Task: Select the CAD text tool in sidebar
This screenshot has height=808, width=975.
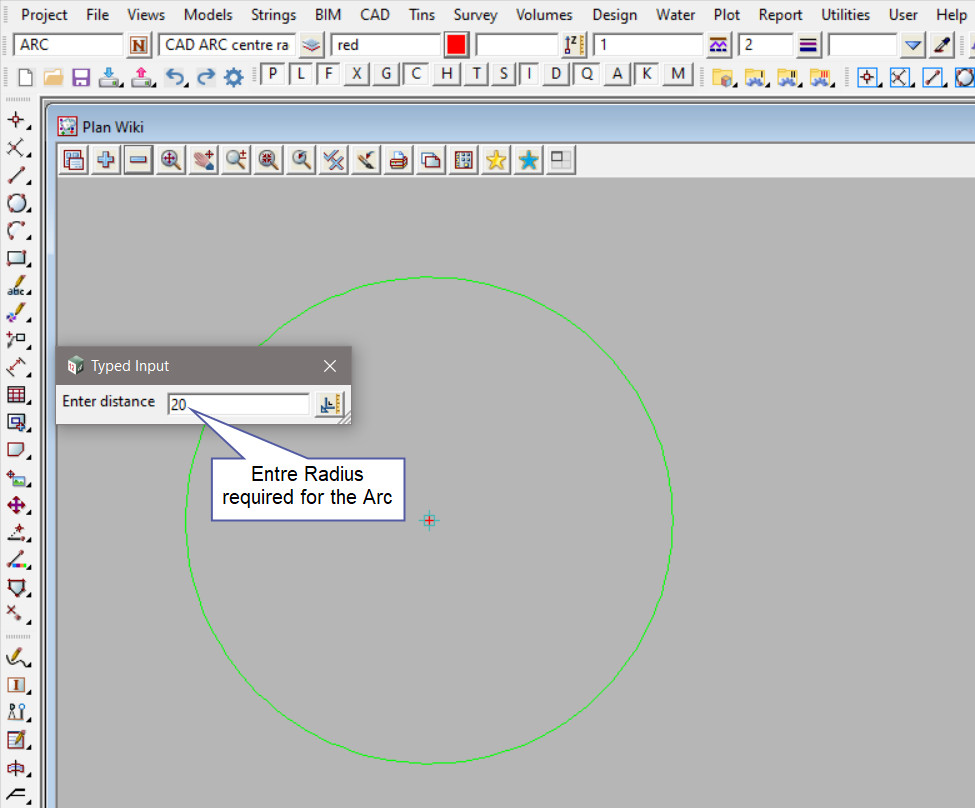Action: pos(17,286)
